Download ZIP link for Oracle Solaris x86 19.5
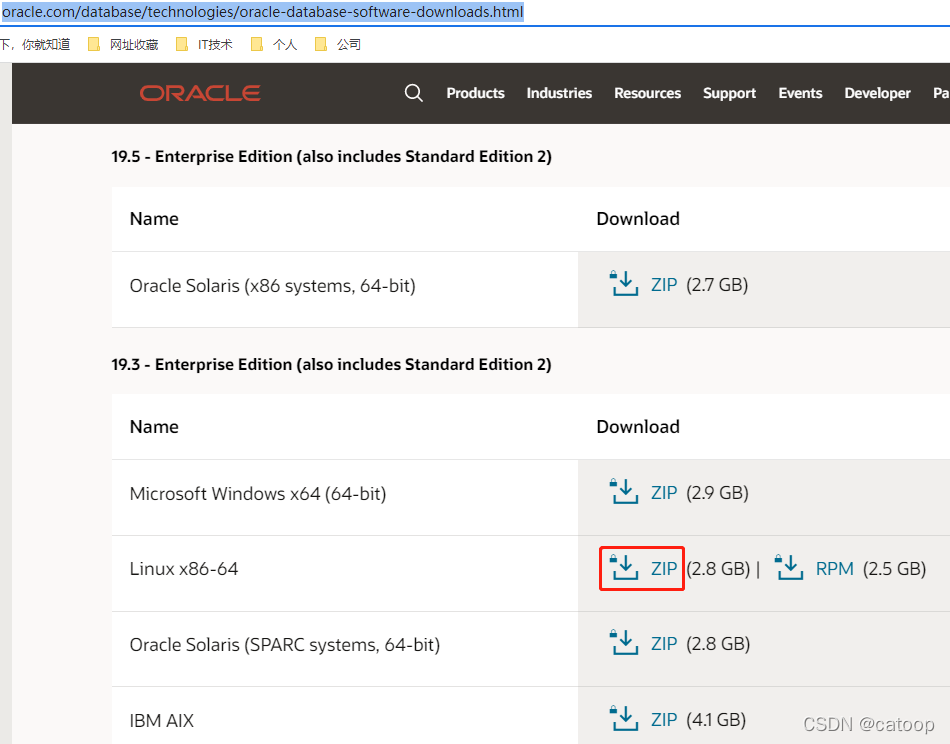This screenshot has height=744, width=950. click(664, 285)
